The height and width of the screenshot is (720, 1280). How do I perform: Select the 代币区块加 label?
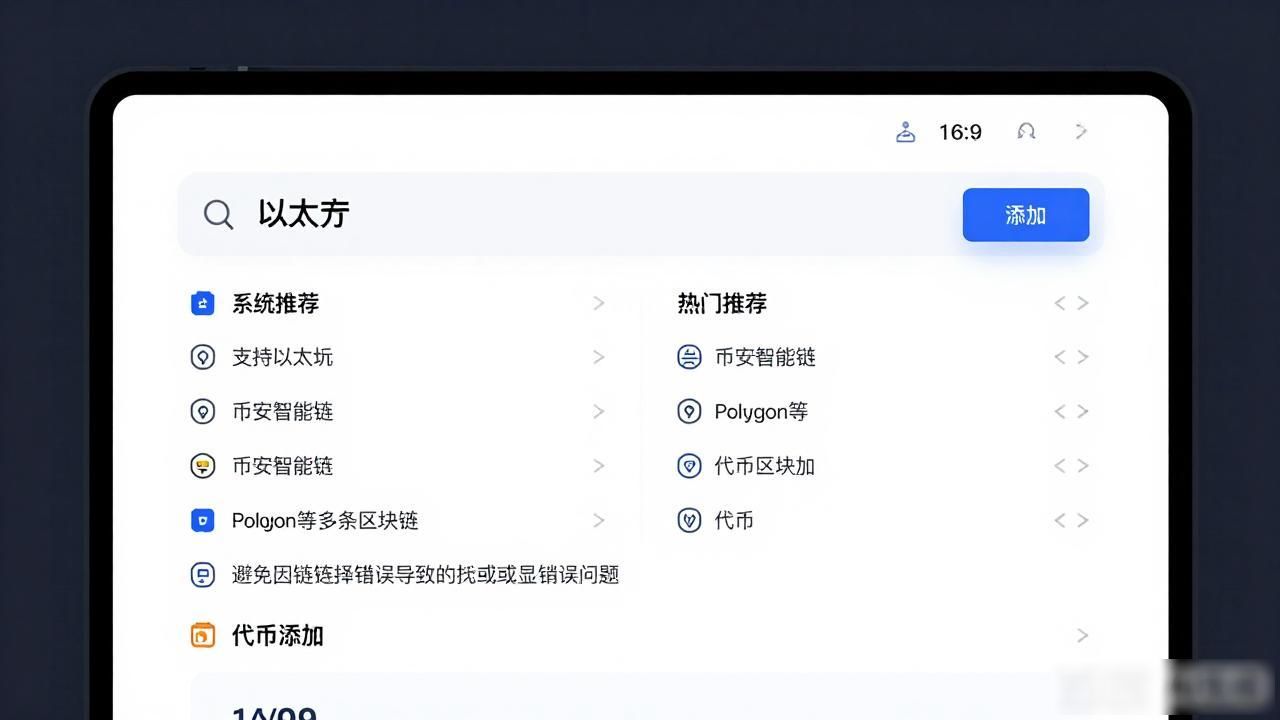tap(765, 466)
